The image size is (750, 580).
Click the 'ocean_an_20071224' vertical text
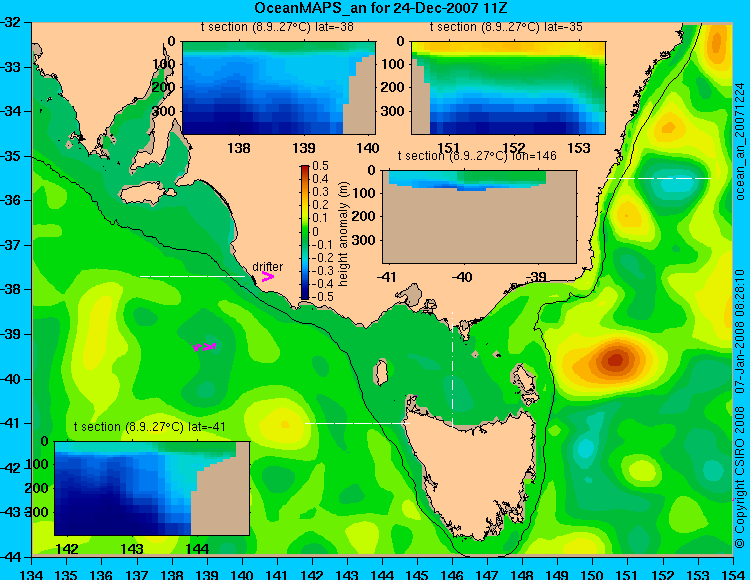[x=740, y=142]
